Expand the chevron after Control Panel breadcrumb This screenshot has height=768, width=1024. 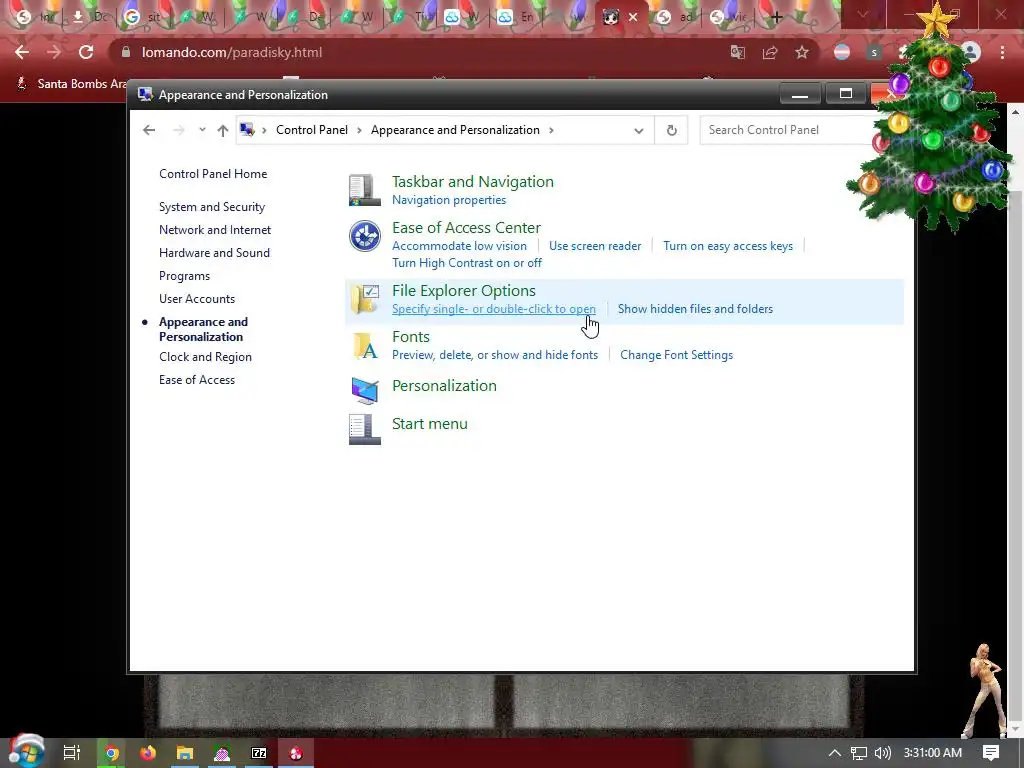[x=359, y=130]
